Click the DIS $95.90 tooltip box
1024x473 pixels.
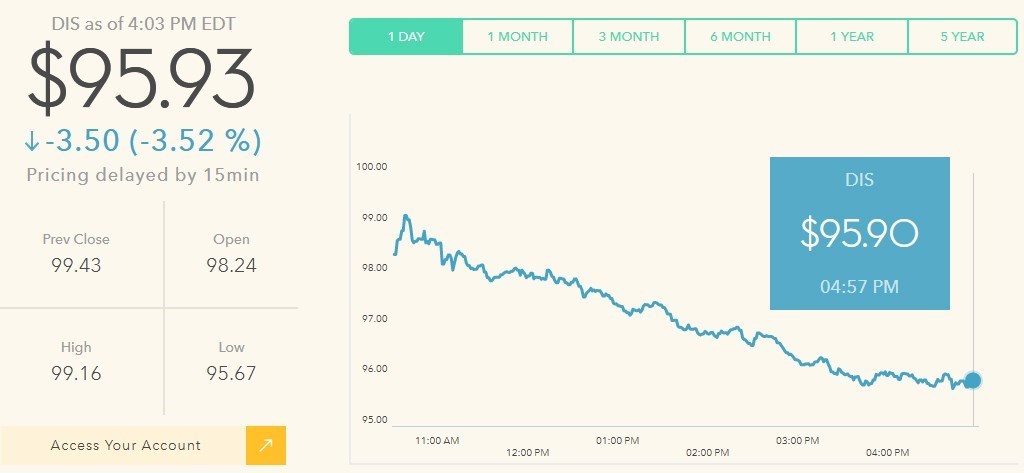[x=859, y=233]
